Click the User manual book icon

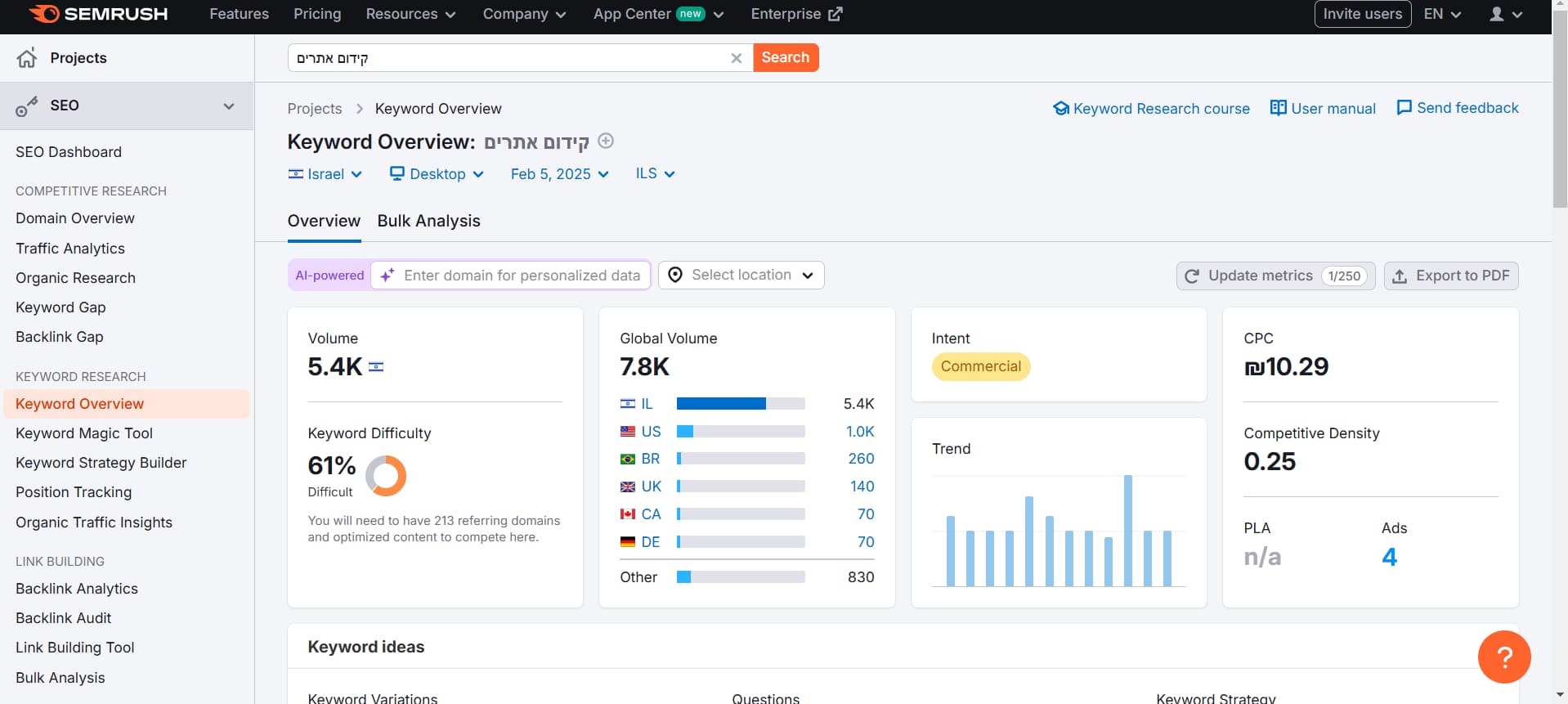pyautogui.click(x=1278, y=108)
